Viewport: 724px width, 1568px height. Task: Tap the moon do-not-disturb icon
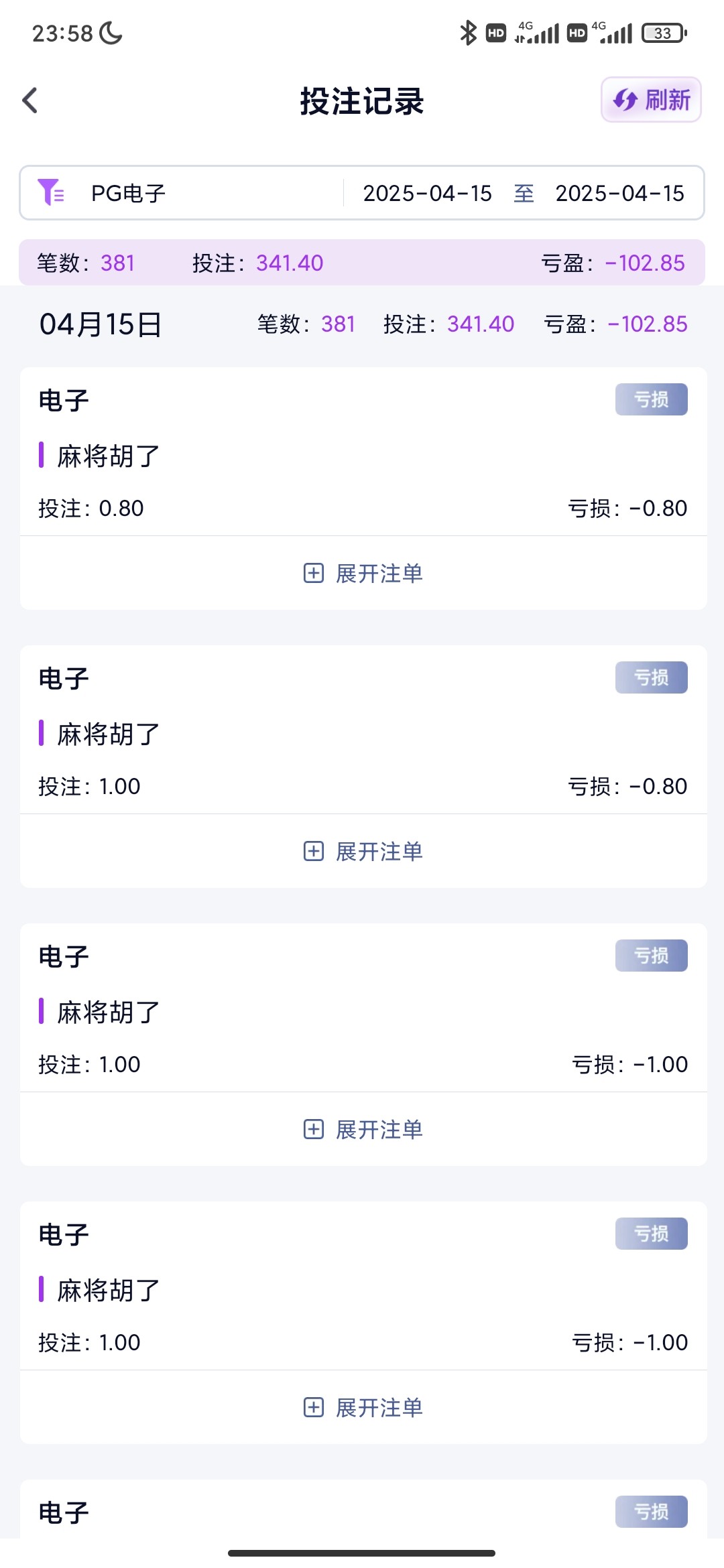111,33
